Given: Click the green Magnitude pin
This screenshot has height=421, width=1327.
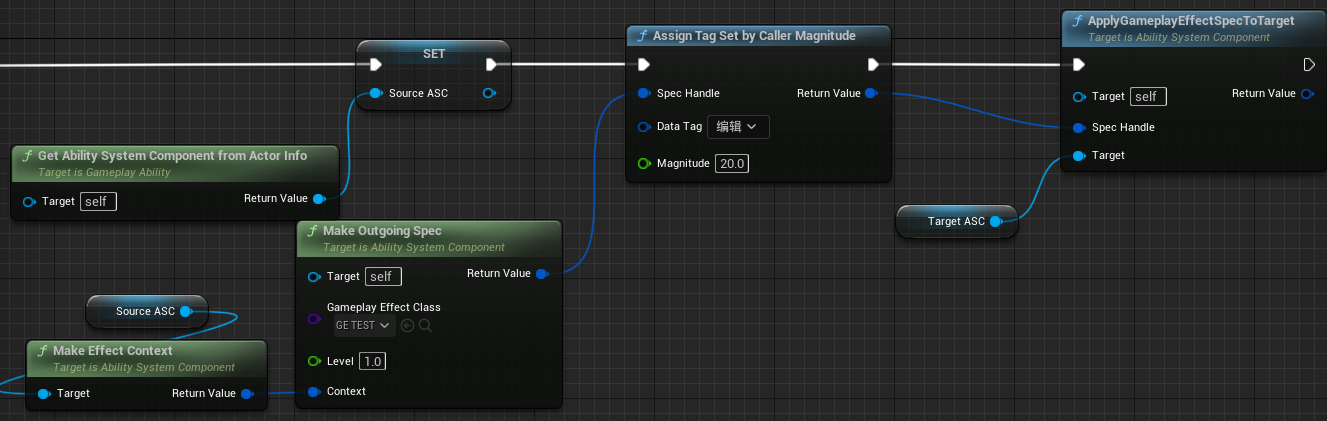Looking at the screenshot, I should click(x=644, y=163).
